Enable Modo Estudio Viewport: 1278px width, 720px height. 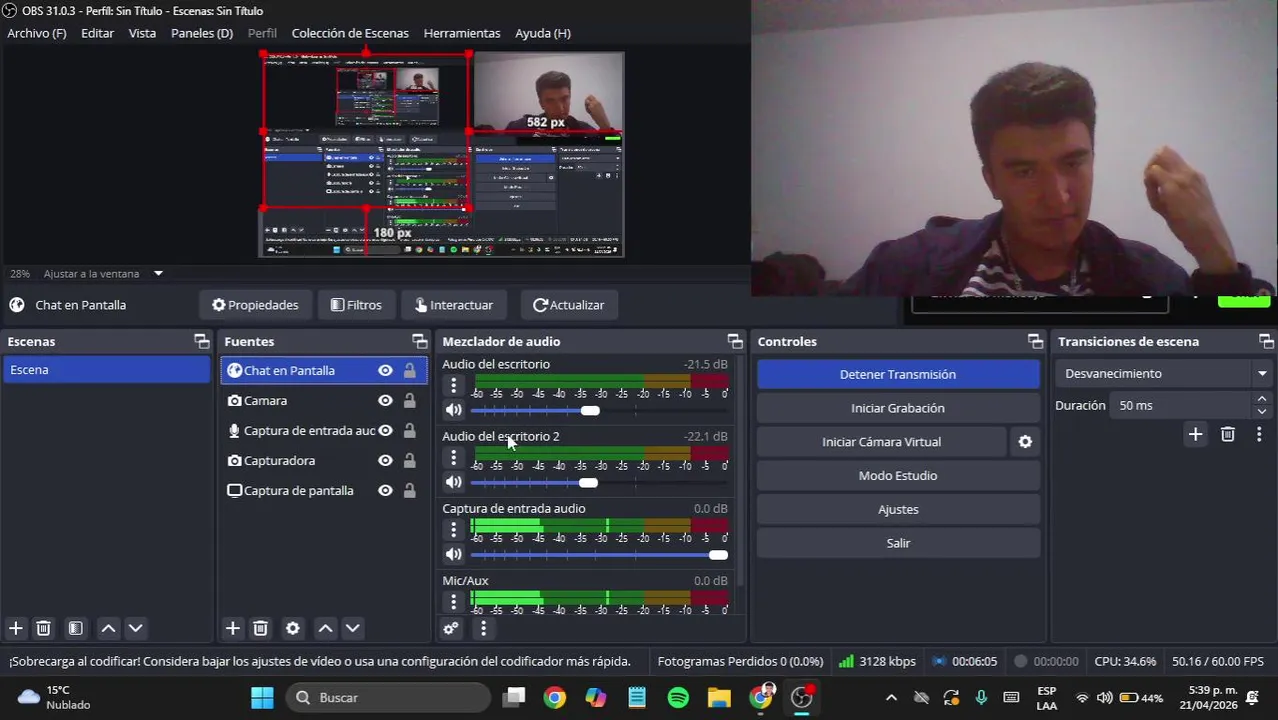click(x=898, y=475)
